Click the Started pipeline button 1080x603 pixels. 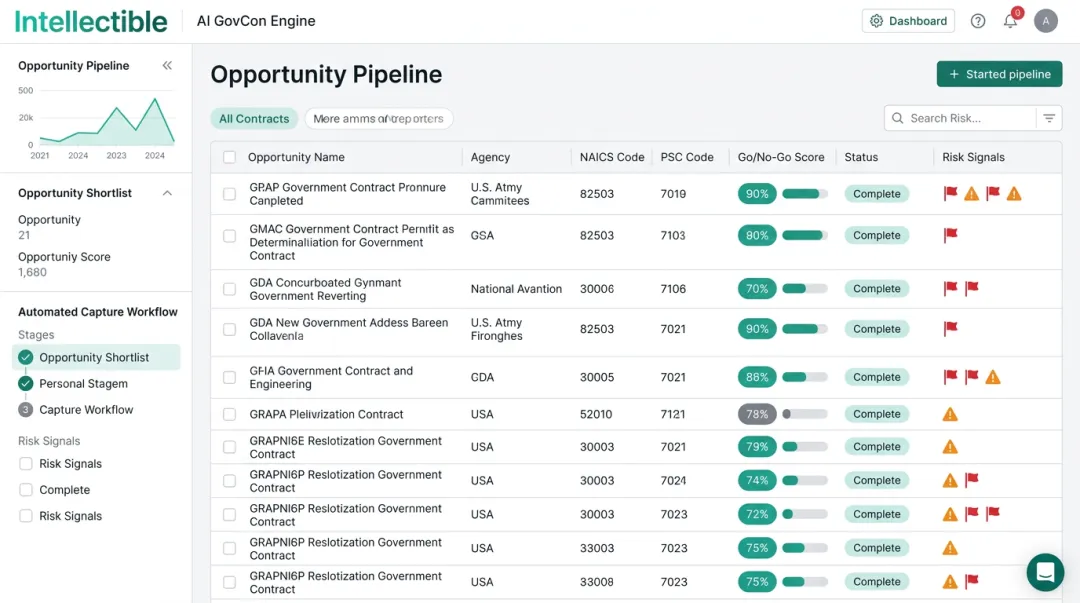(999, 74)
